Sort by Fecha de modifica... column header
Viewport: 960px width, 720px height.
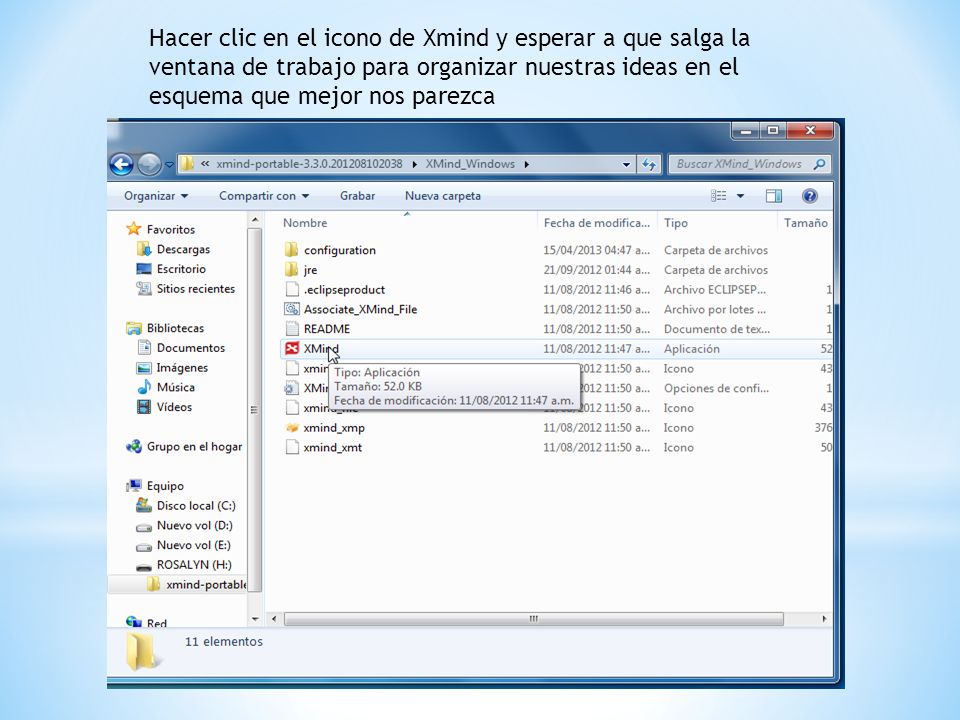[596, 223]
